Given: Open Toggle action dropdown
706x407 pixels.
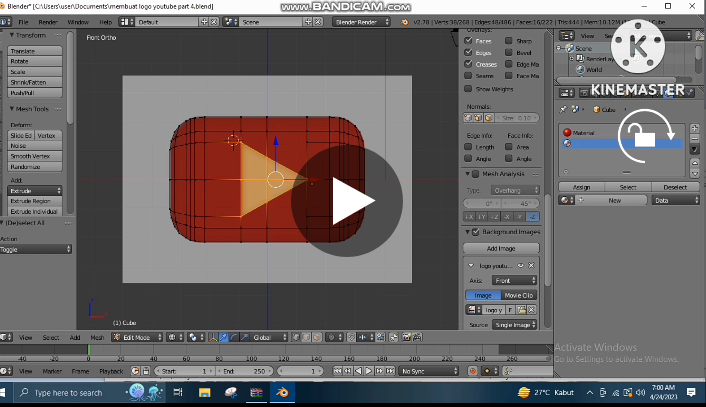Looking at the screenshot, I should (36, 249).
